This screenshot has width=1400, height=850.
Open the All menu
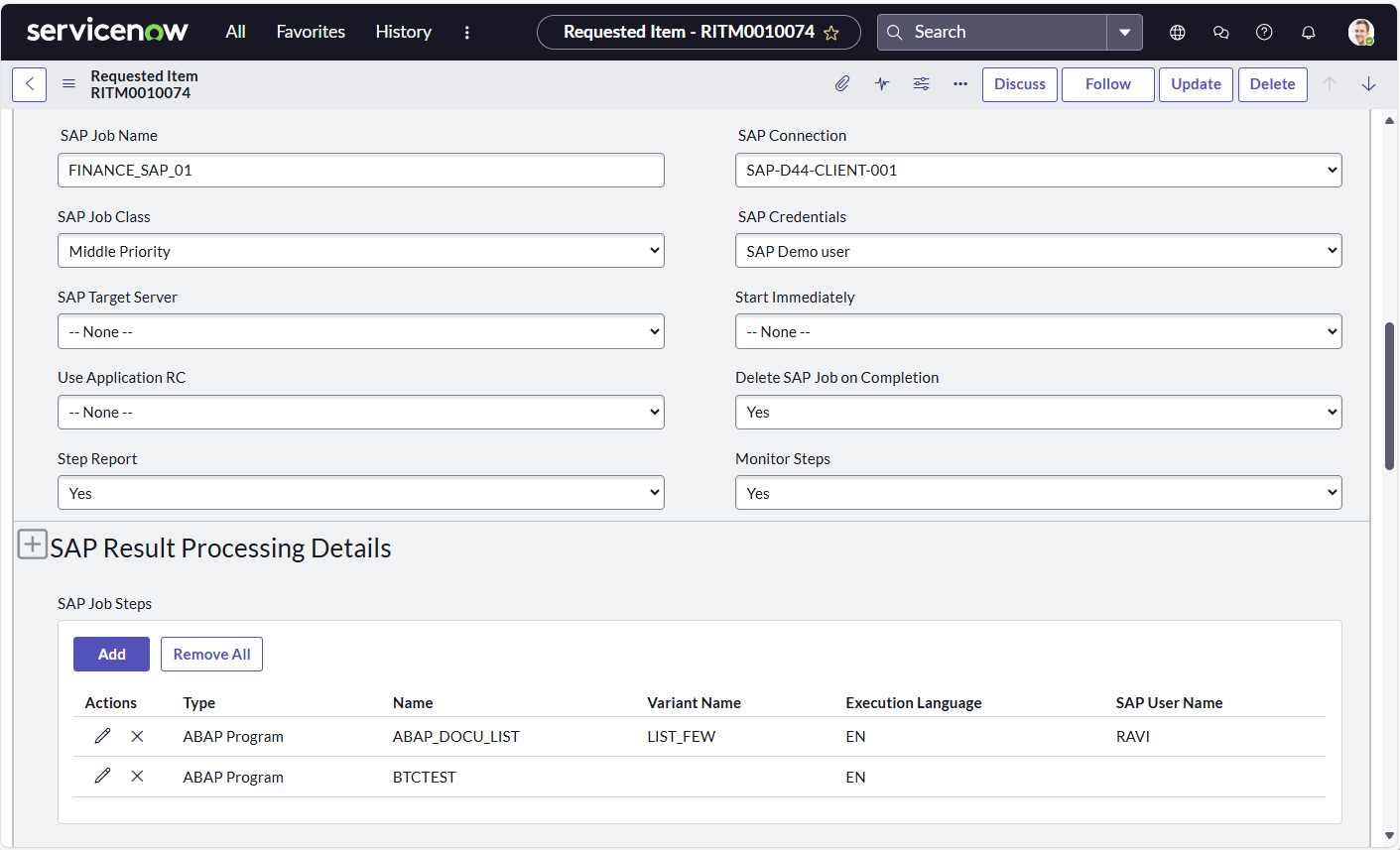pos(235,32)
